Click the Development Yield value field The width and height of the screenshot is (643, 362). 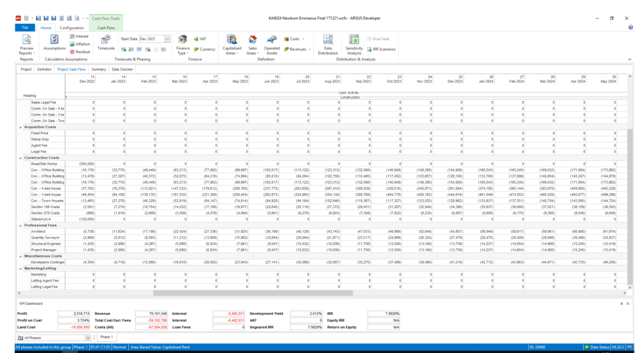coord(306,314)
